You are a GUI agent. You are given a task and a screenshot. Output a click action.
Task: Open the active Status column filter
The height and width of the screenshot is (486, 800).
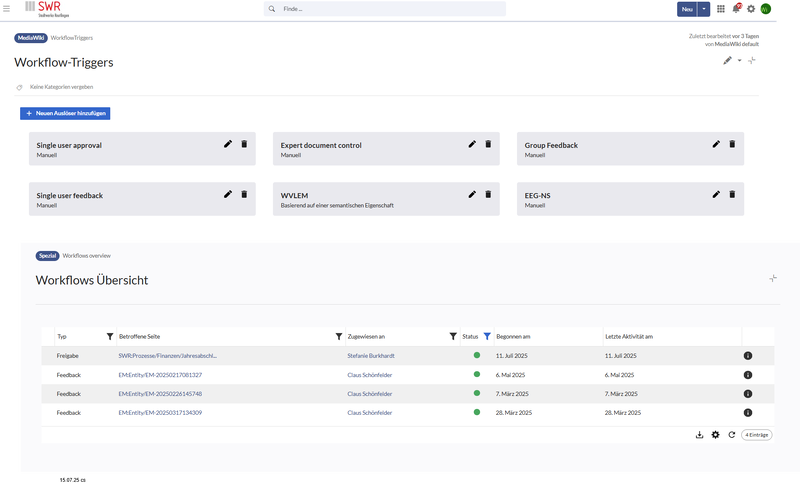coord(487,336)
